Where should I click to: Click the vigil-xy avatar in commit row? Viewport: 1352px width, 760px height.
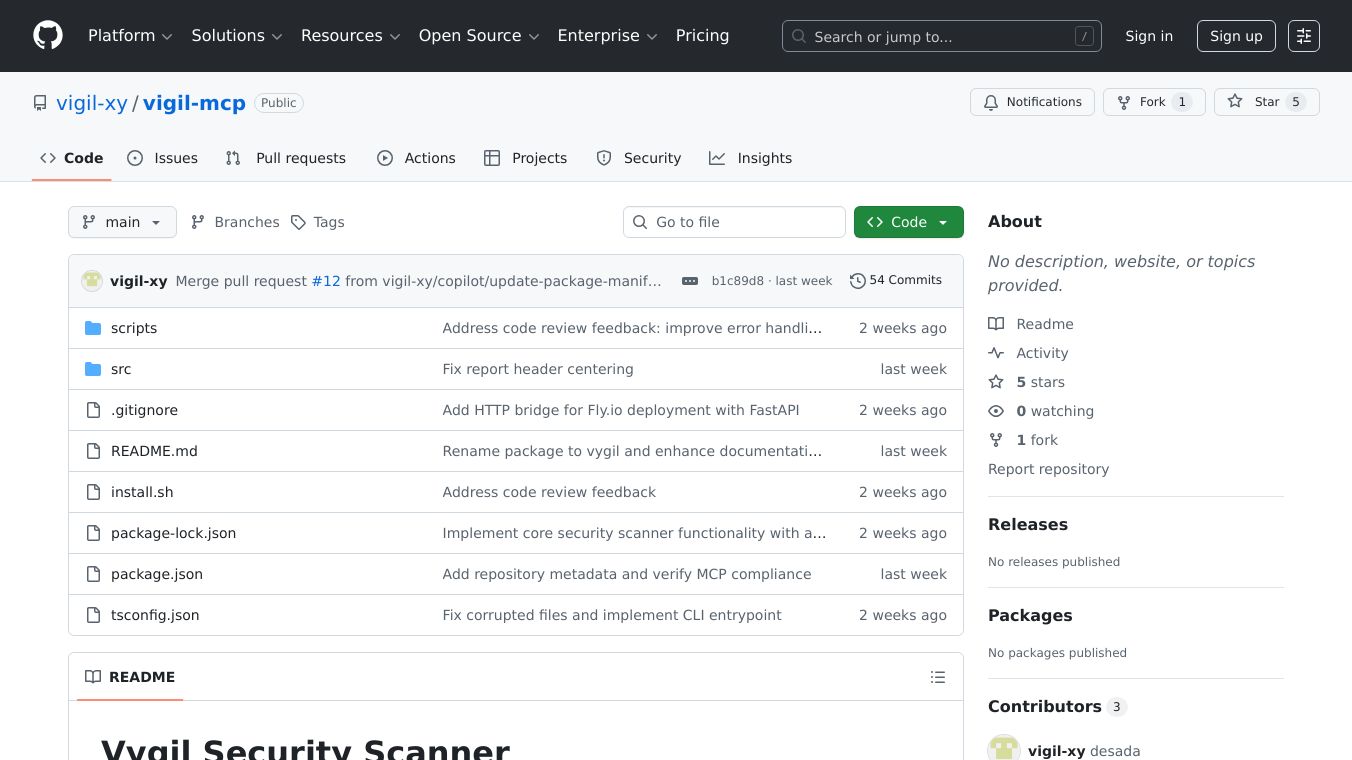(x=92, y=281)
